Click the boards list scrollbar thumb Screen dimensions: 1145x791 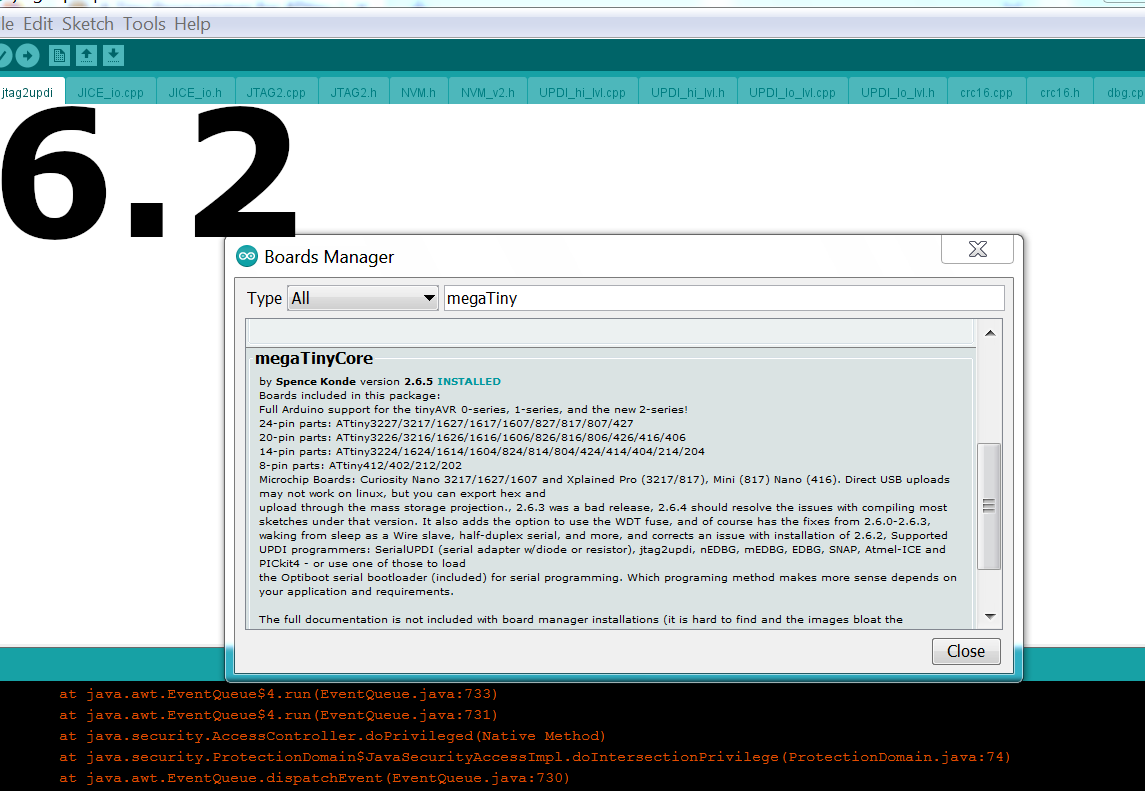tap(989, 506)
